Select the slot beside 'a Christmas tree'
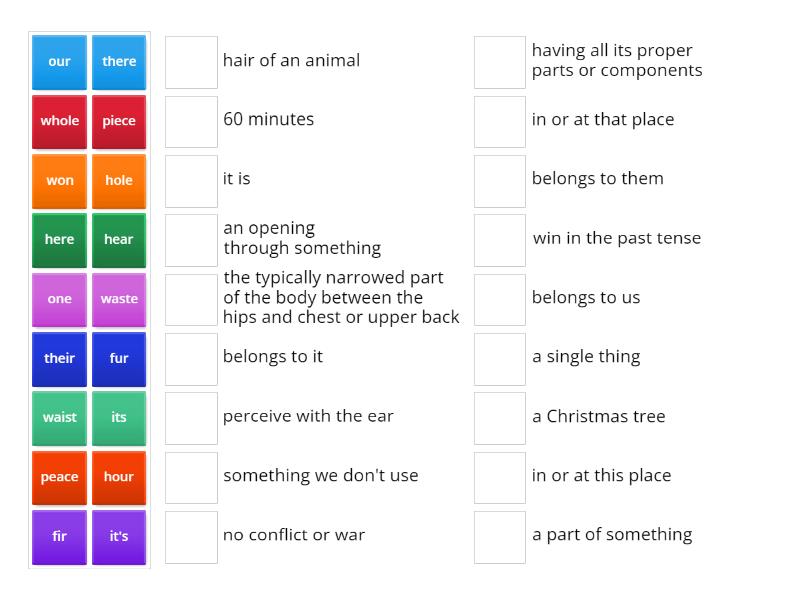The width and height of the screenshot is (800, 600). click(x=499, y=416)
